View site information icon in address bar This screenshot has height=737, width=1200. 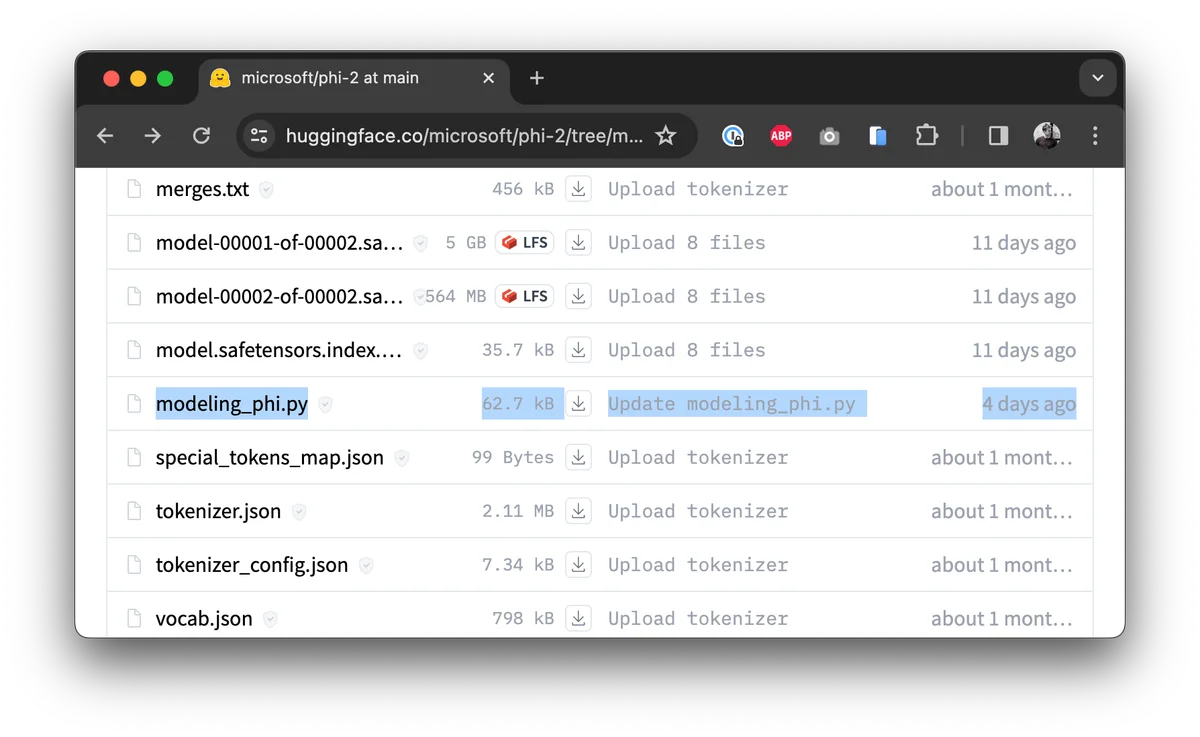point(260,136)
